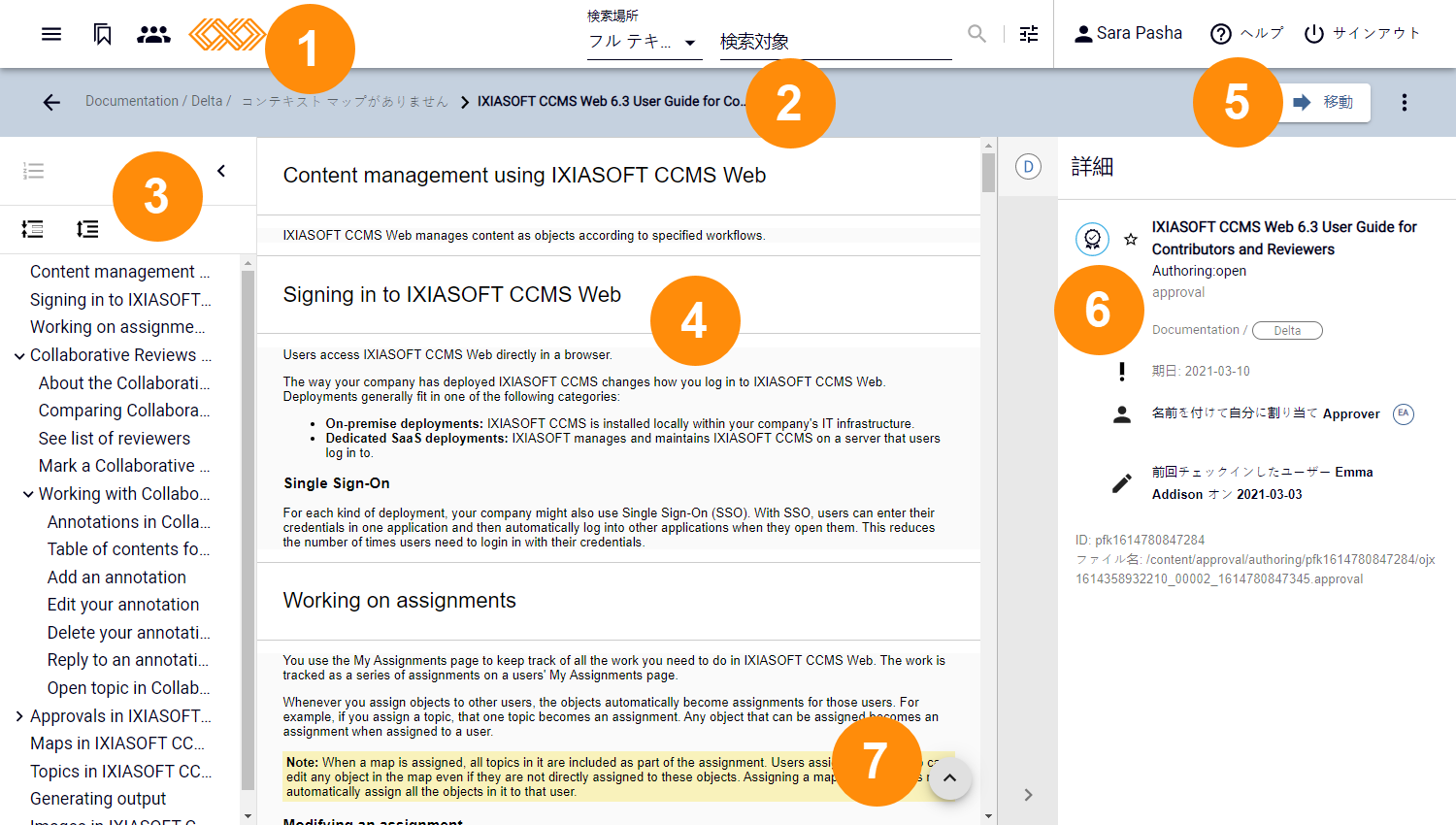Open the bookmarks icon in header
This screenshot has width=1456, height=825.
click(x=102, y=34)
